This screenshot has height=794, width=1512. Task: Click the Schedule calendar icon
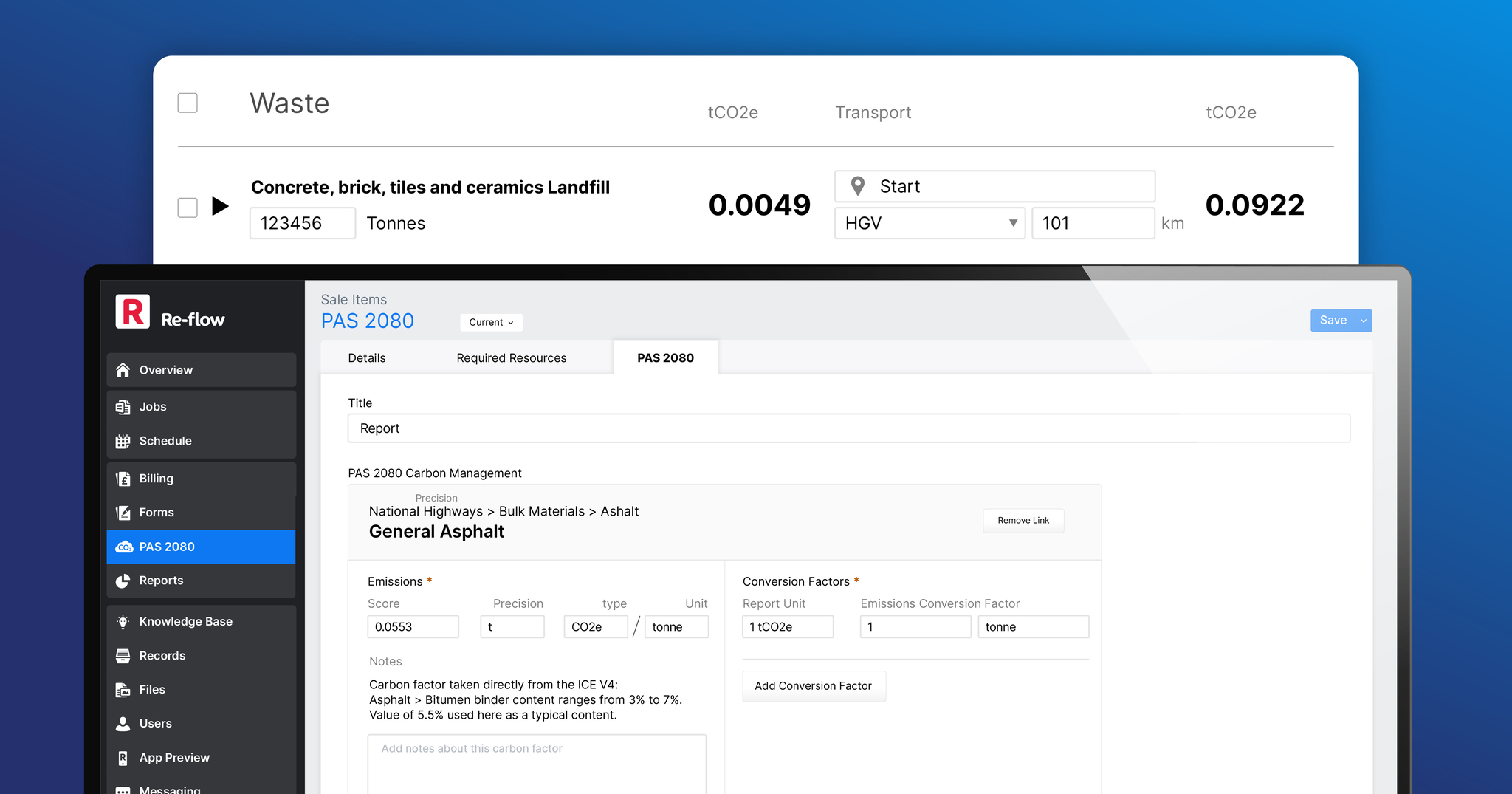click(x=123, y=441)
